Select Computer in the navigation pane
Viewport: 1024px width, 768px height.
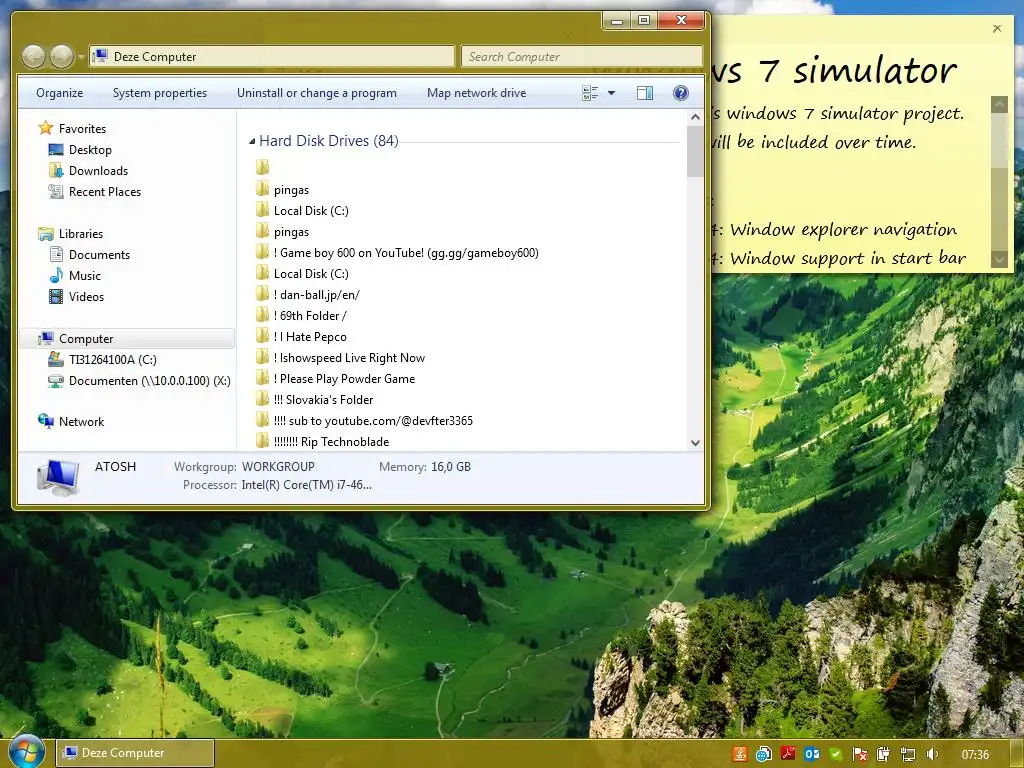click(127, 338)
